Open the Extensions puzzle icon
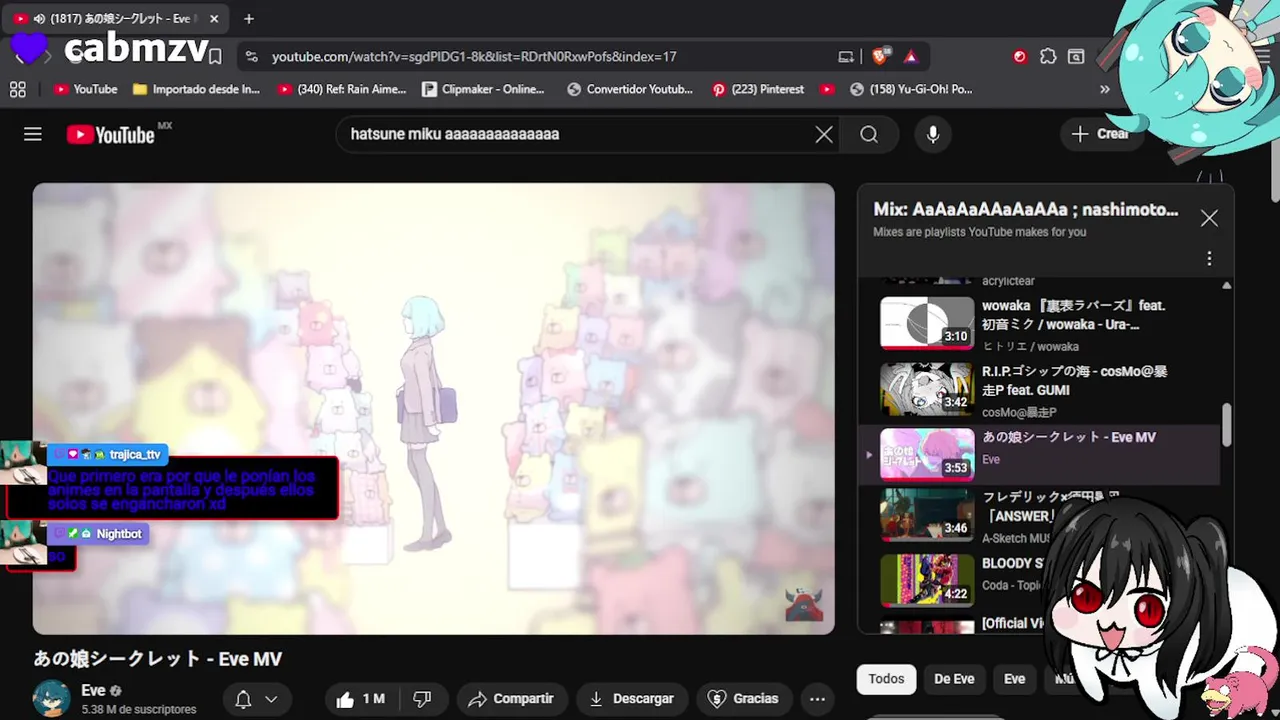 [1048, 57]
